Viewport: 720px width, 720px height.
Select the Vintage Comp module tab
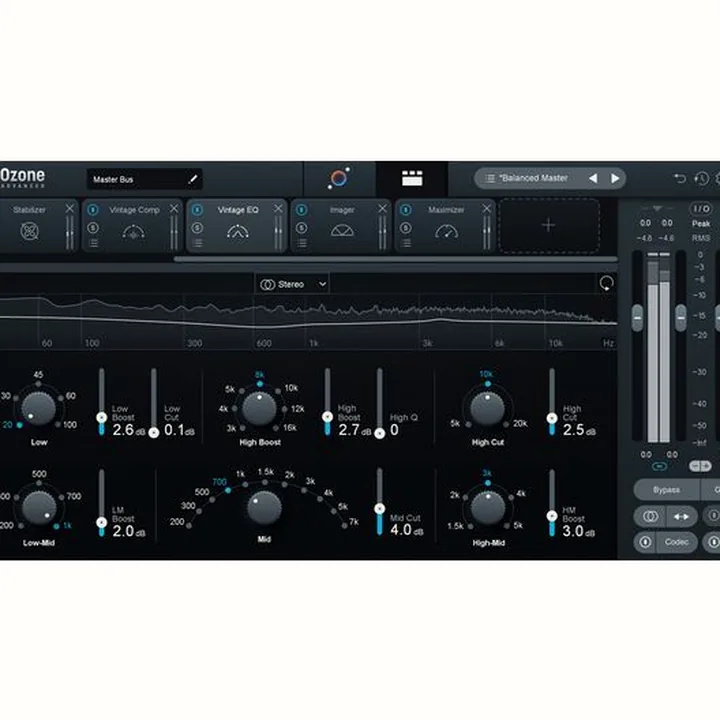pyautogui.click(x=133, y=225)
